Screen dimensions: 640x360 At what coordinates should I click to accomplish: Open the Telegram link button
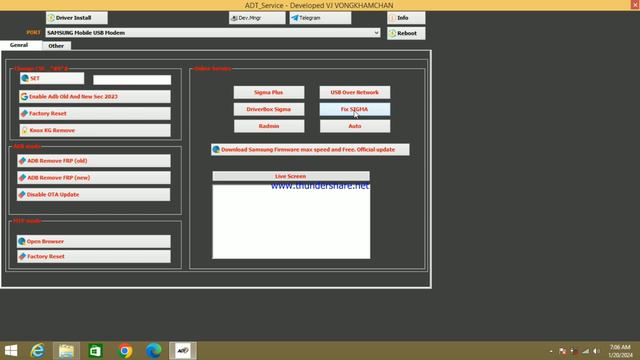click(x=320, y=18)
